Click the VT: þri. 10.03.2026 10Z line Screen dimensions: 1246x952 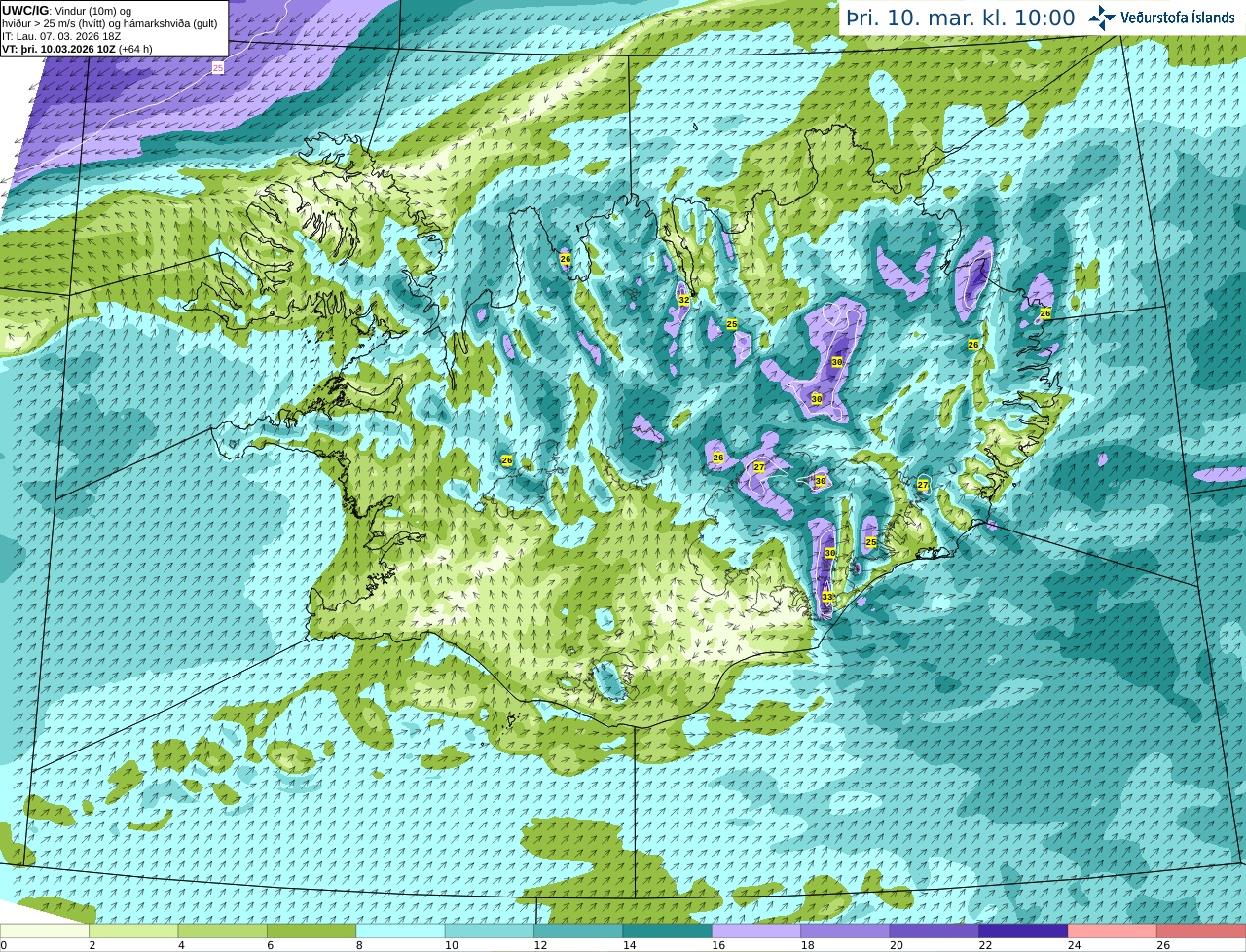click(77, 48)
